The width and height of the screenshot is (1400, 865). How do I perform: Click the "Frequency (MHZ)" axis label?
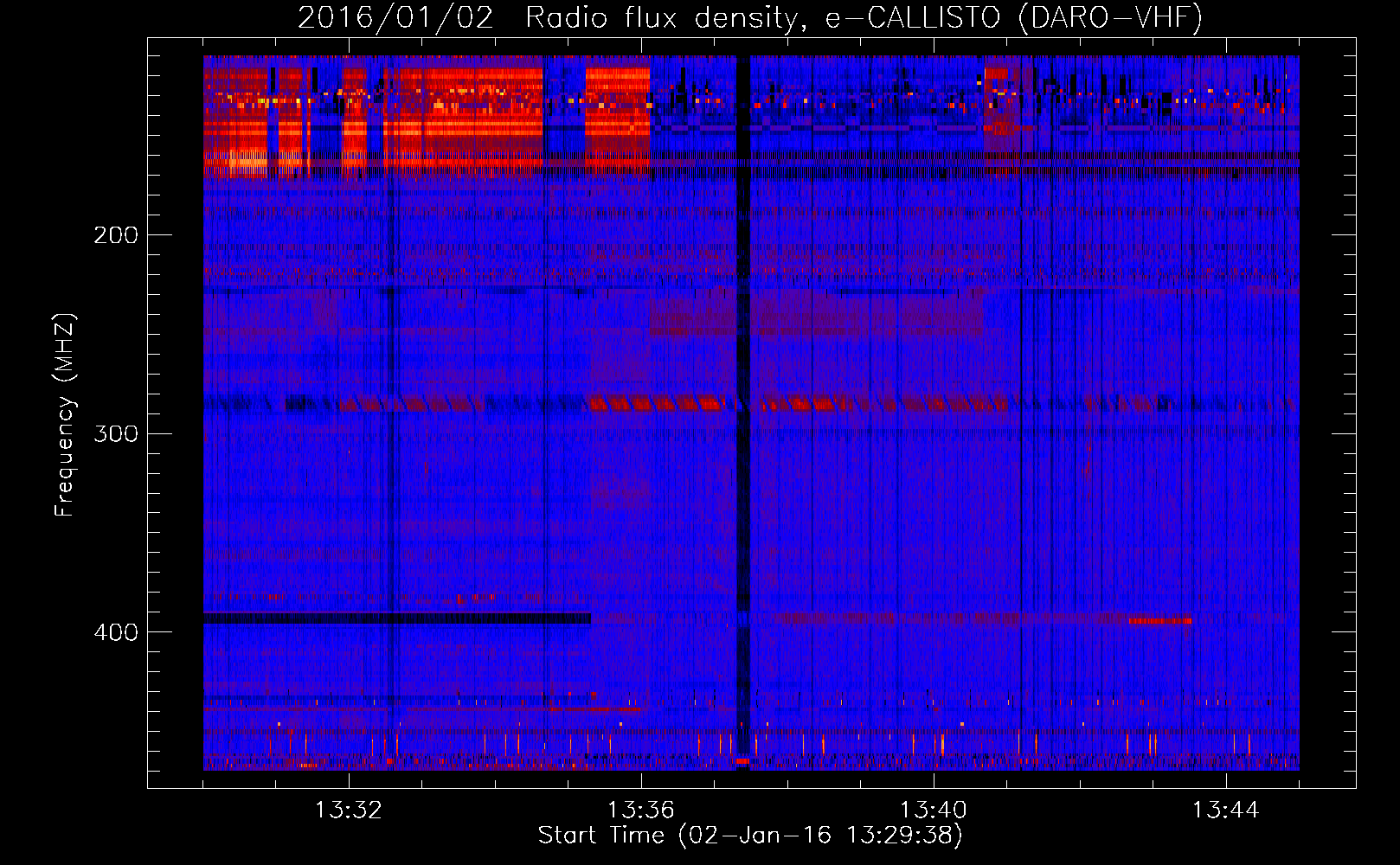[x=65, y=415]
